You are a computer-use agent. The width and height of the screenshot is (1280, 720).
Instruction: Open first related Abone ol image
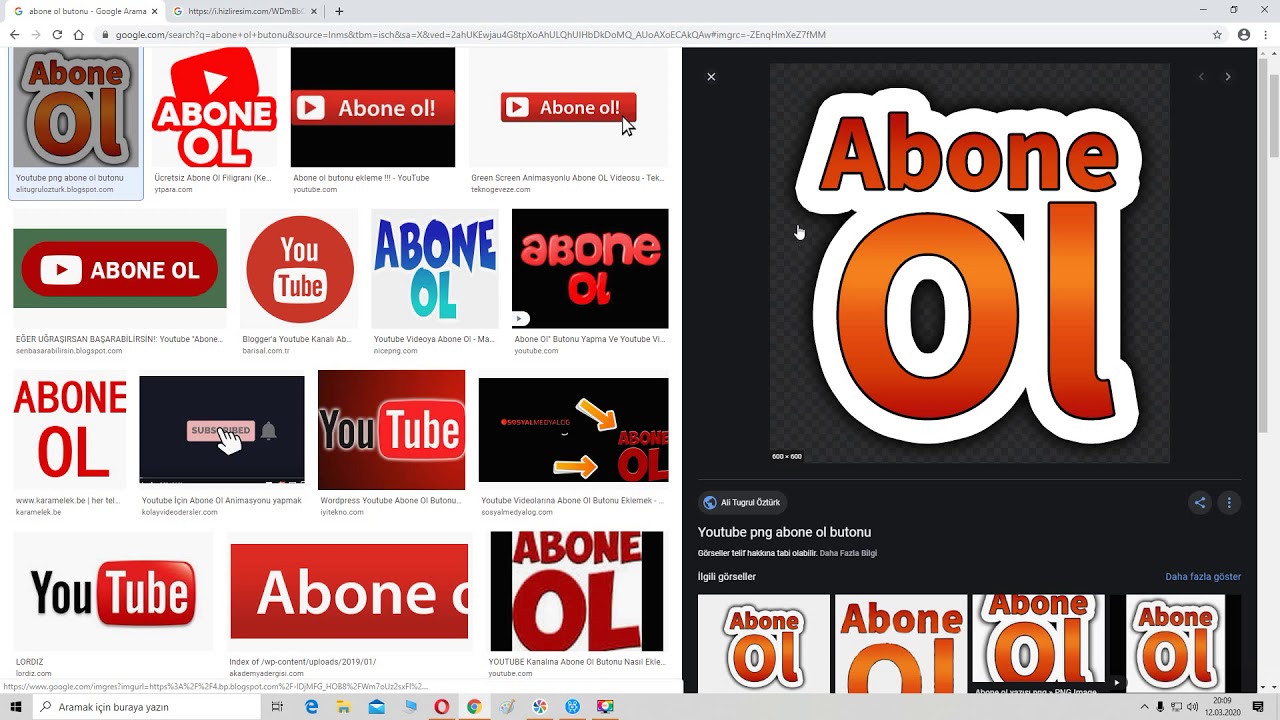(764, 643)
